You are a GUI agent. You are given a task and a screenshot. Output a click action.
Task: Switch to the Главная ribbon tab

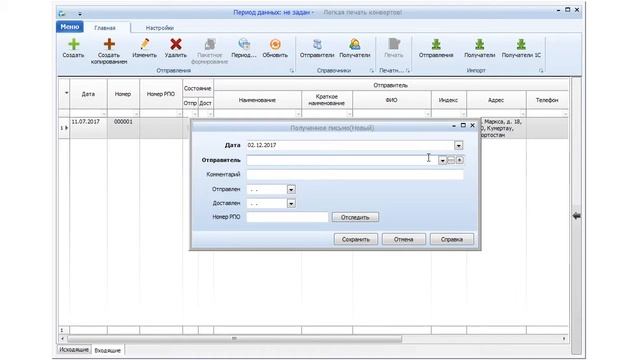pyautogui.click(x=105, y=28)
